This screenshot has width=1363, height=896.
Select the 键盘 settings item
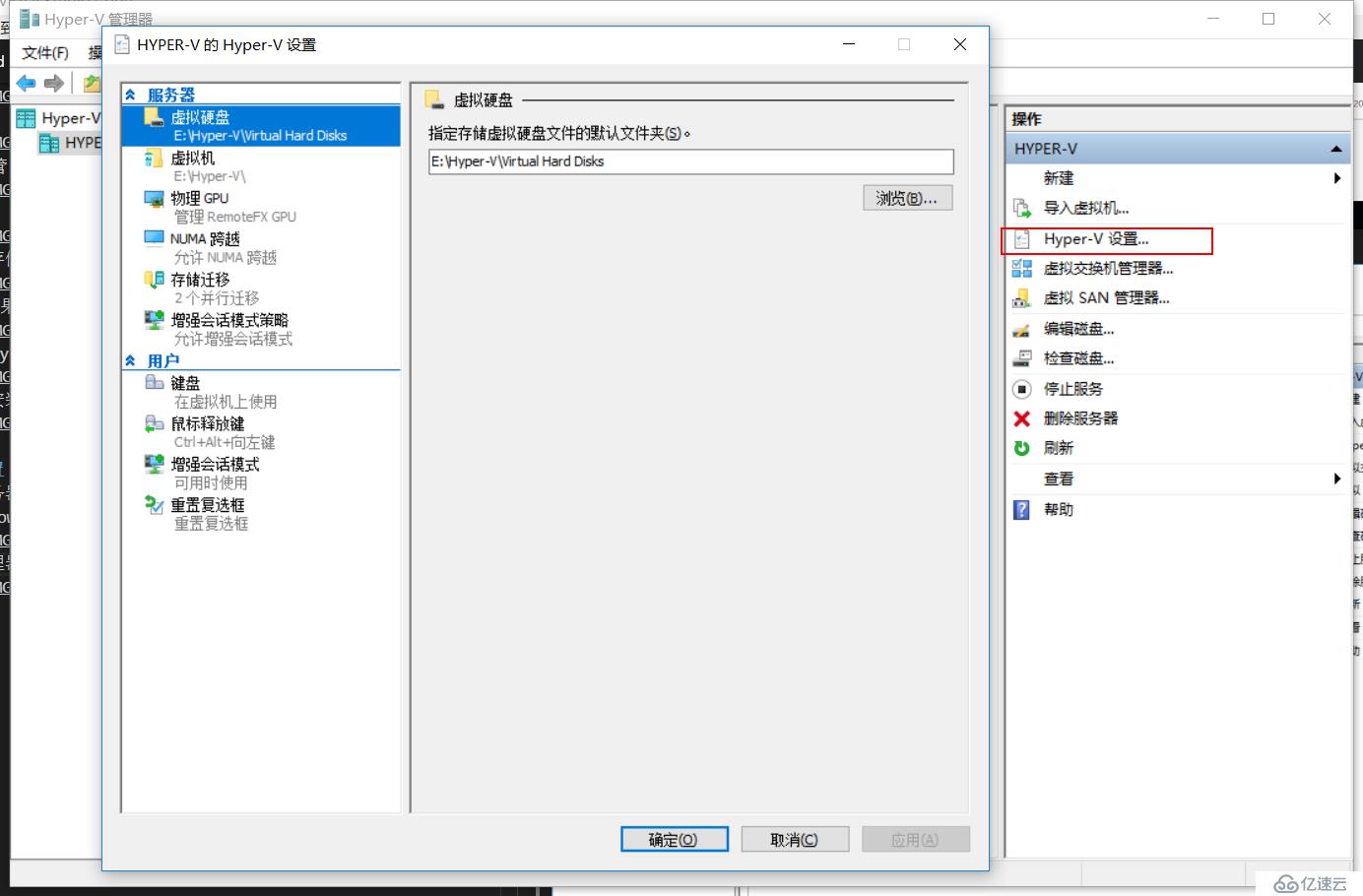coord(261,392)
